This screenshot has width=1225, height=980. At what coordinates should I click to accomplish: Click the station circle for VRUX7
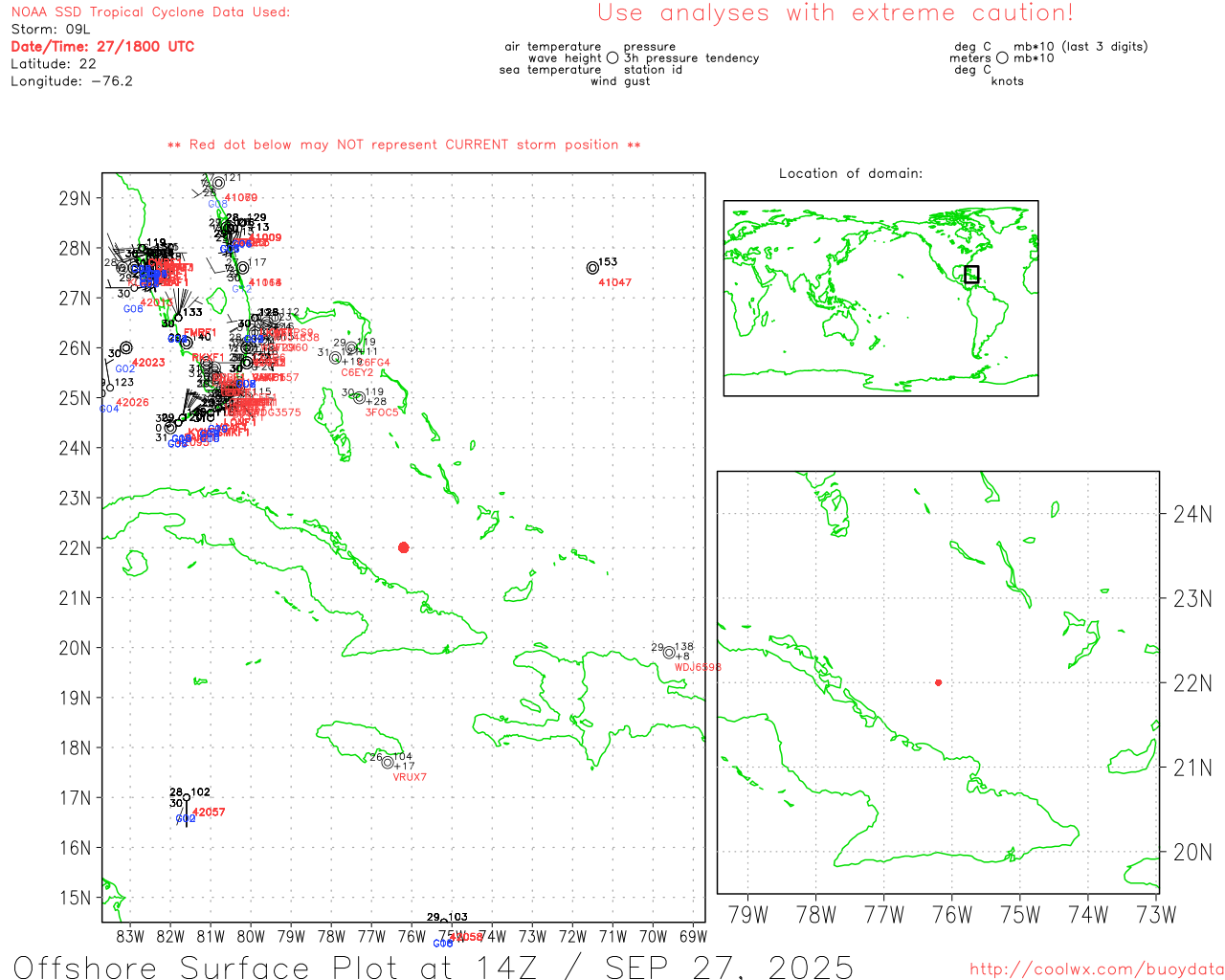click(x=388, y=763)
